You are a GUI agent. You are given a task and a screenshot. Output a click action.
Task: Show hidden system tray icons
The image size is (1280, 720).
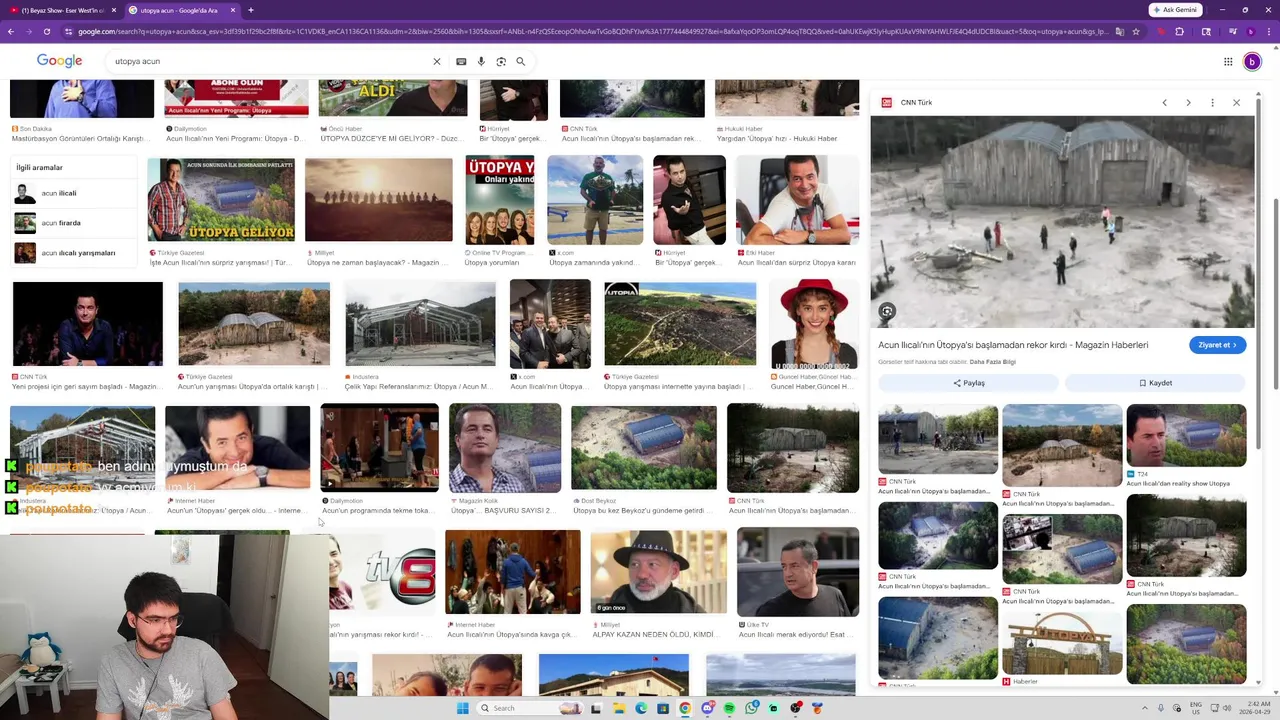coord(1145,708)
